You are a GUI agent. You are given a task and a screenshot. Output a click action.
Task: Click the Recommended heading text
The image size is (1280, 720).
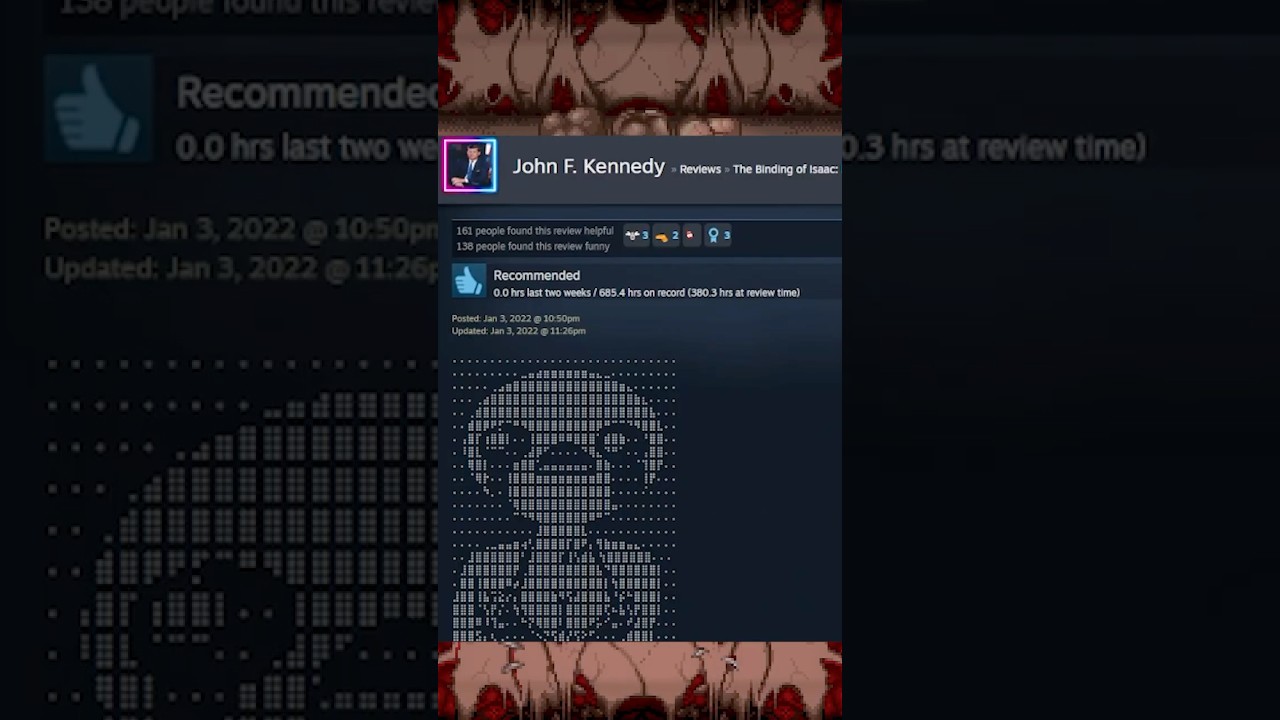point(536,275)
